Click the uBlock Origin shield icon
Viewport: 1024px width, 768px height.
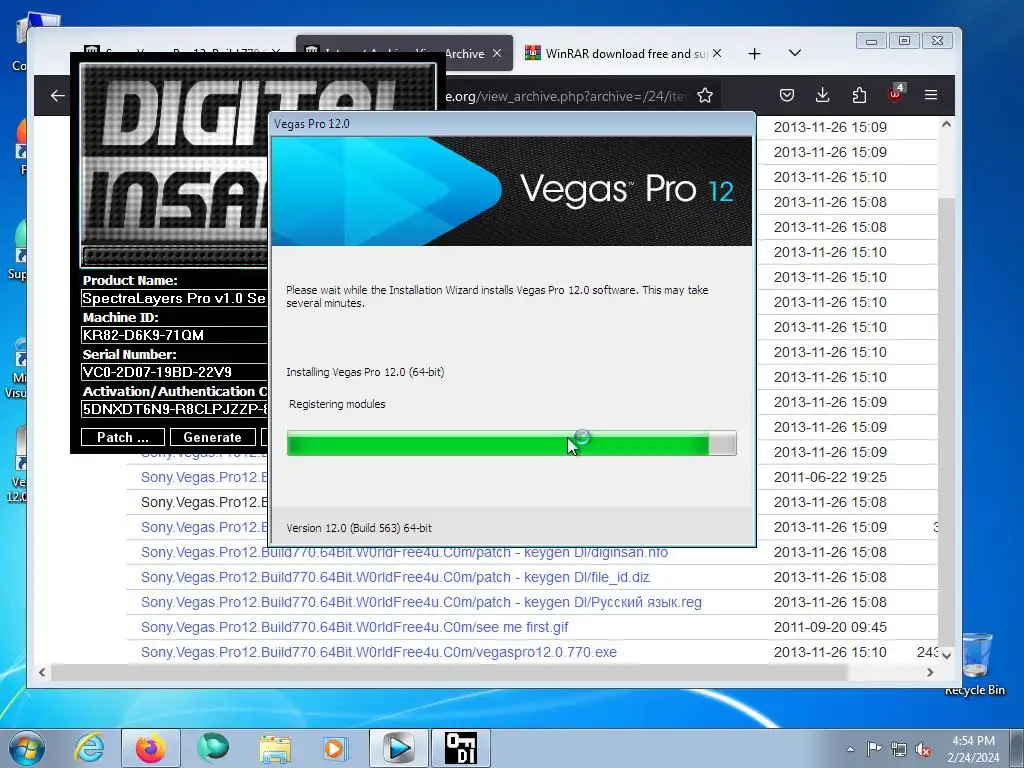(895, 94)
